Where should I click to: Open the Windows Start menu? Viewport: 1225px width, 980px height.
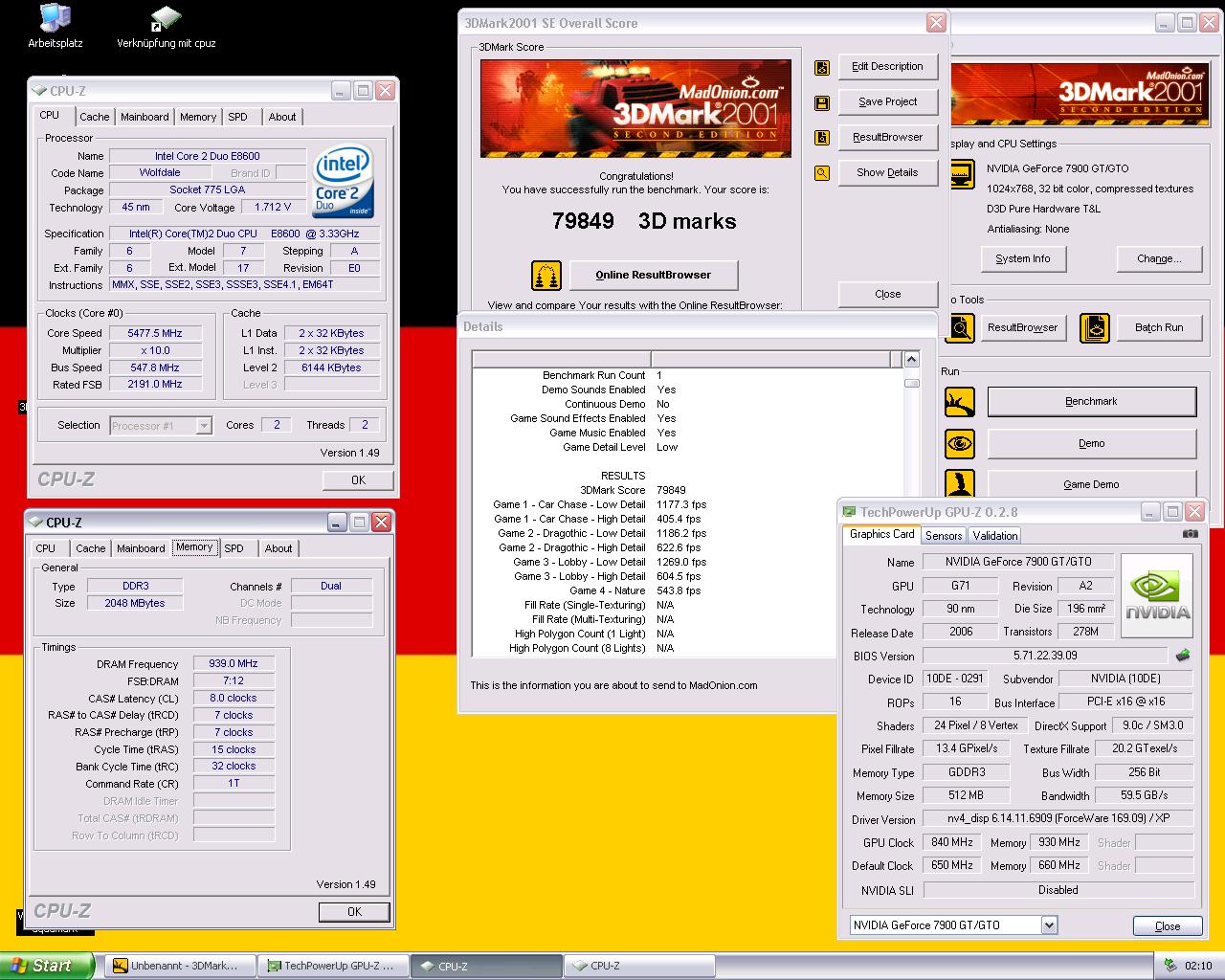46,966
